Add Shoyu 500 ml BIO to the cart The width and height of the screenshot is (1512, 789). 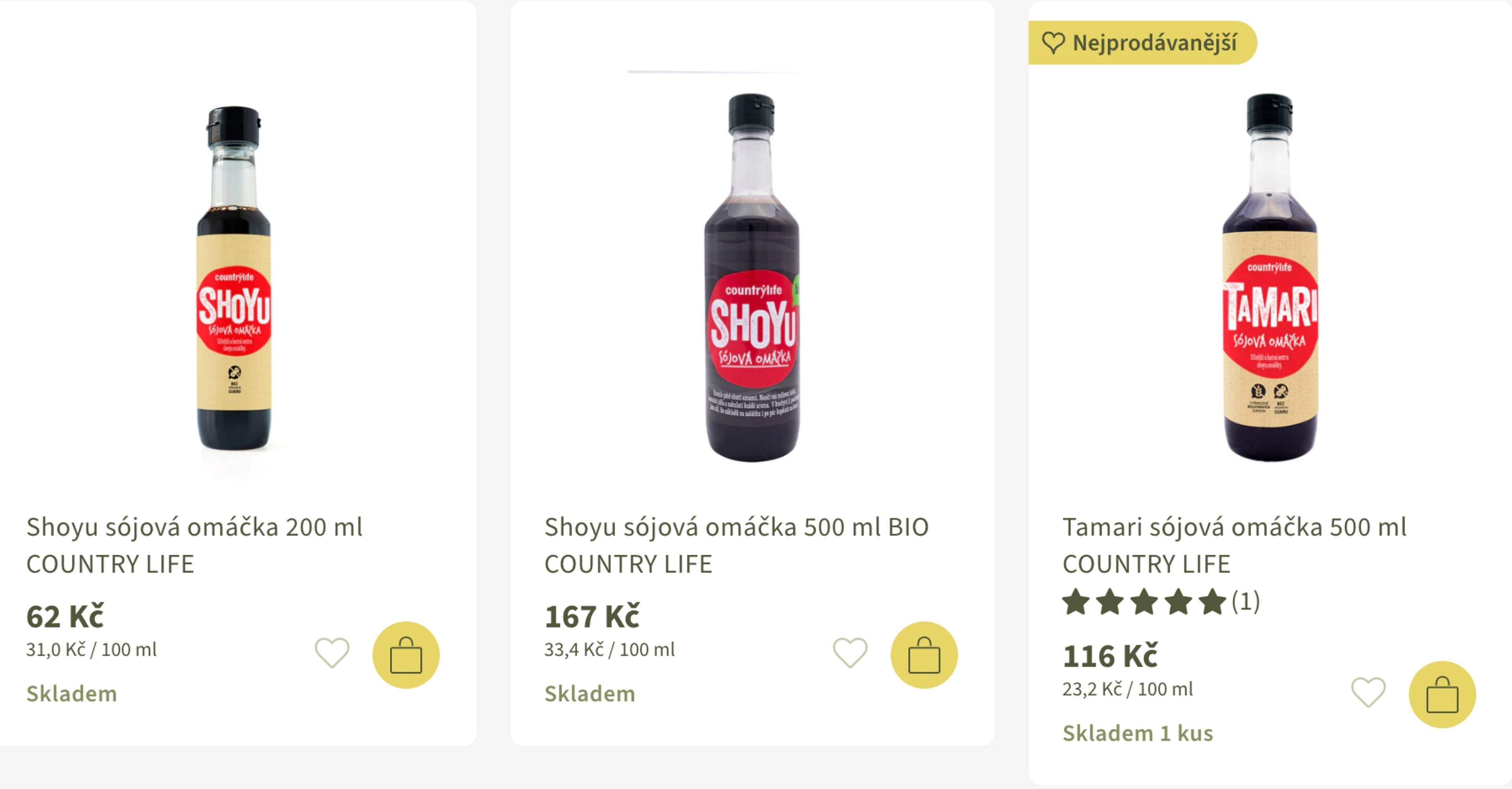924,654
